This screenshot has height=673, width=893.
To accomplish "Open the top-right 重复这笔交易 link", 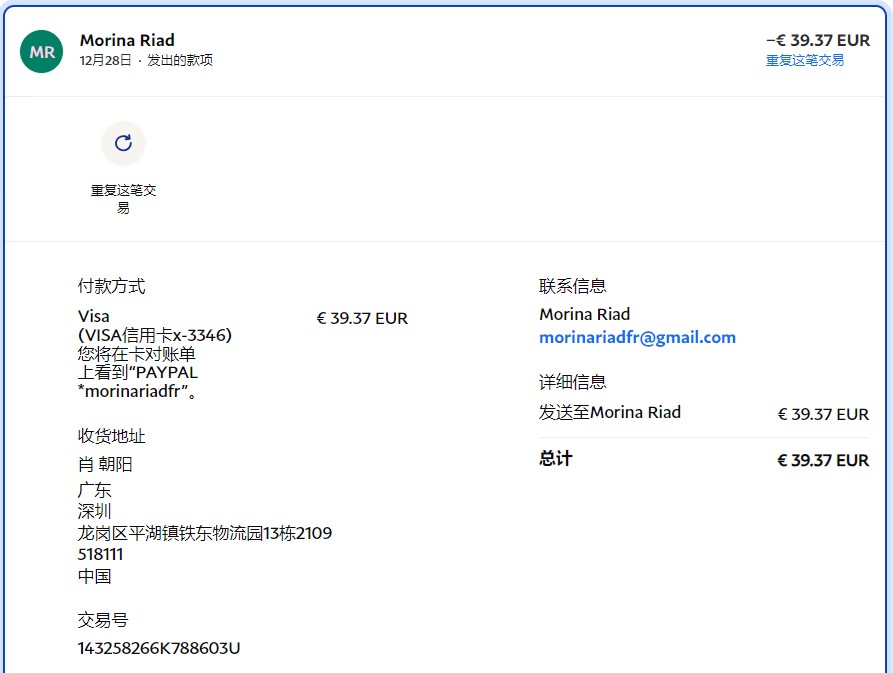I will [x=804, y=60].
